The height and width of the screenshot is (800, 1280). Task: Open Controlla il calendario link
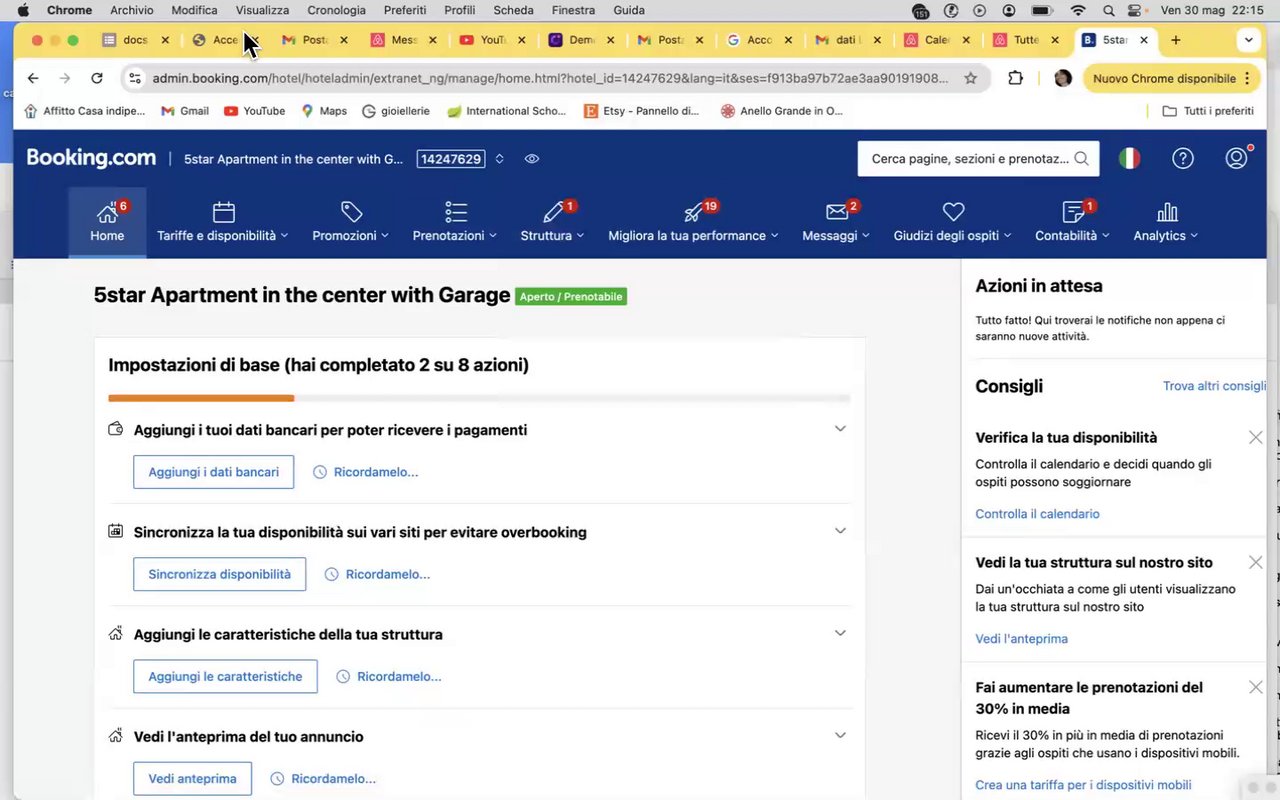pos(1037,514)
